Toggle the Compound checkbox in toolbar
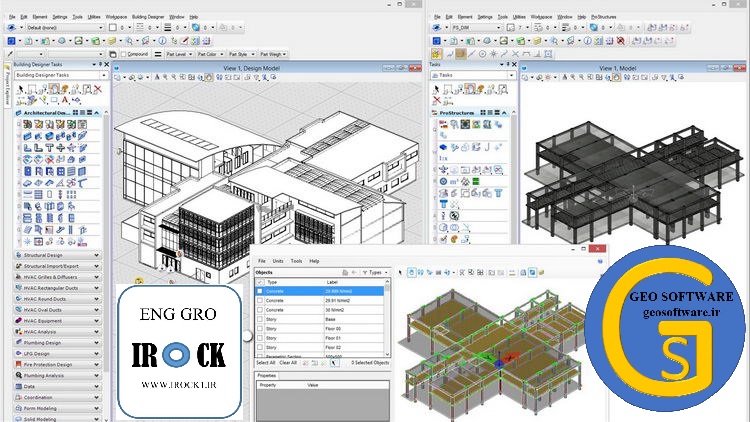Image resolution: width=750 pixels, height=422 pixels. [124, 54]
